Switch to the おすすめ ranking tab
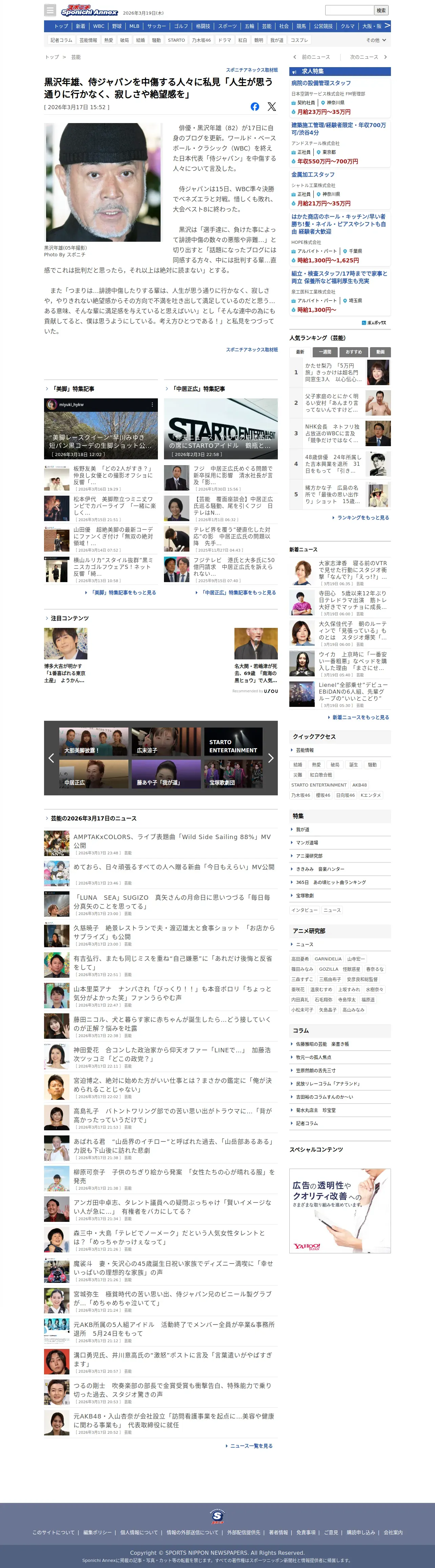The image size is (435, 1568). click(353, 352)
